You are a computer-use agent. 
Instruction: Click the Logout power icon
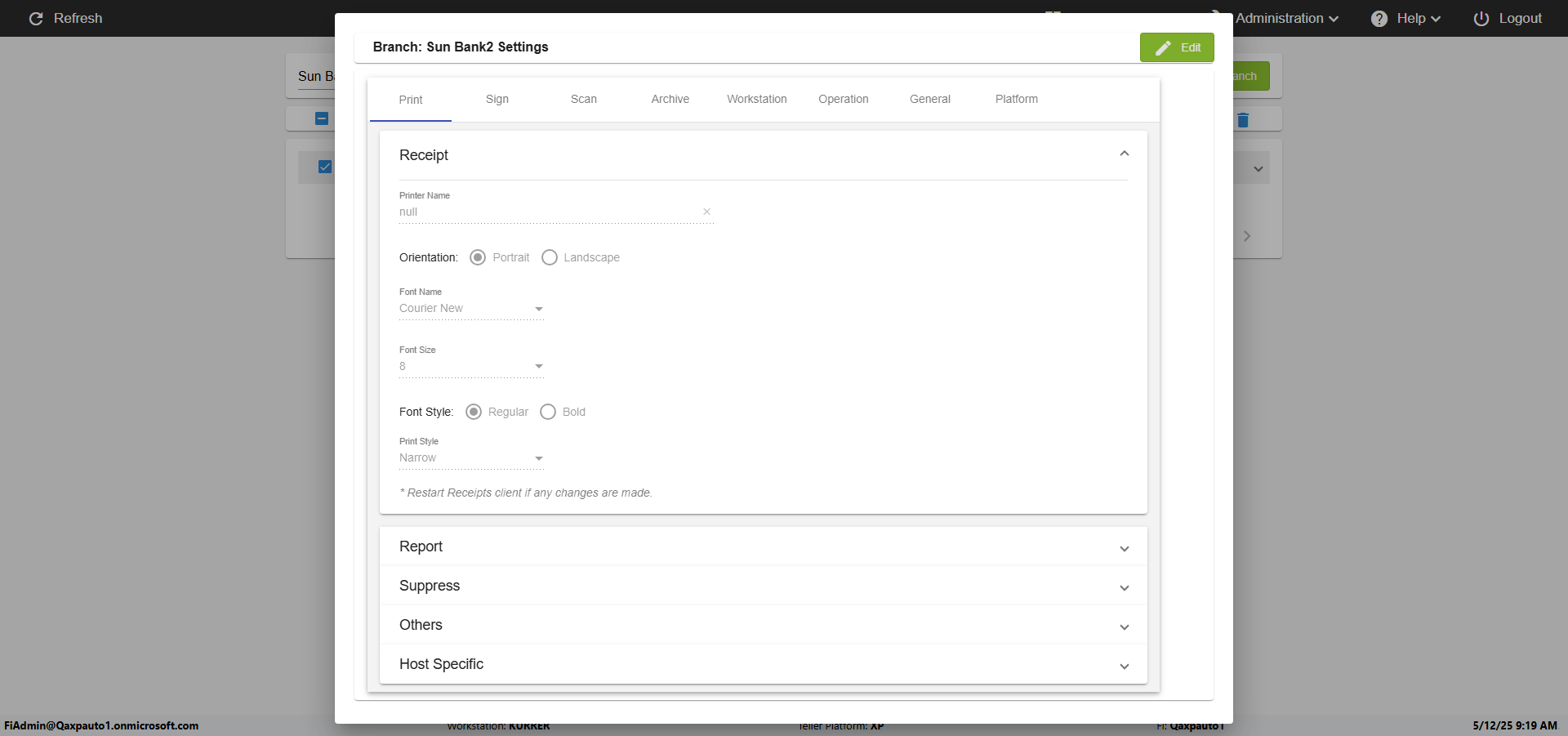[1481, 19]
